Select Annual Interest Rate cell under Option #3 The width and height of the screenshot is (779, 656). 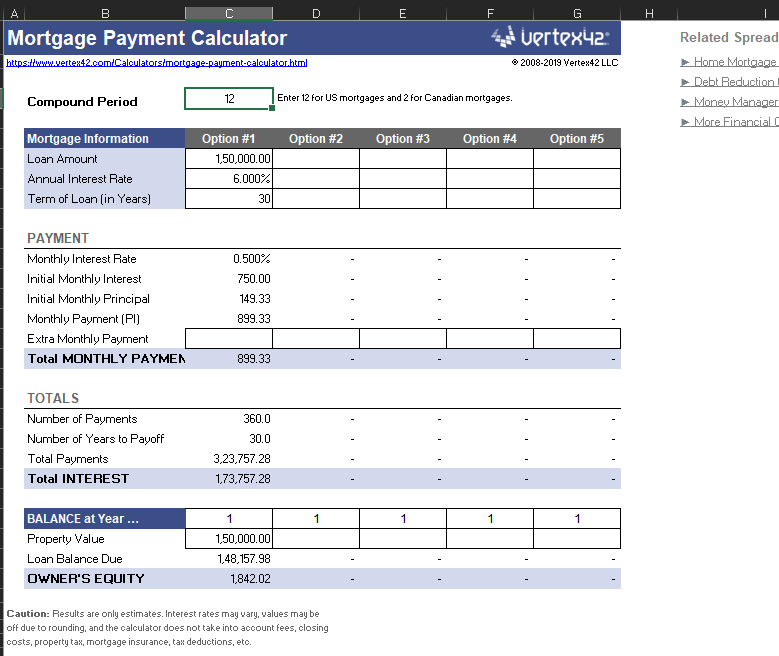(403, 178)
